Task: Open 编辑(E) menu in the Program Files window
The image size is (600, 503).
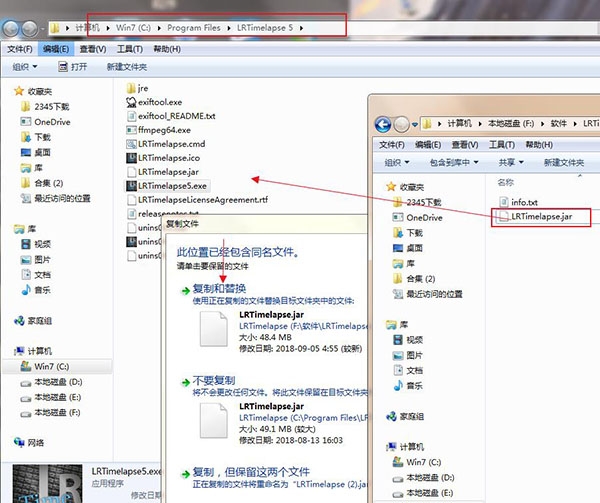Action: click(56, 49)
